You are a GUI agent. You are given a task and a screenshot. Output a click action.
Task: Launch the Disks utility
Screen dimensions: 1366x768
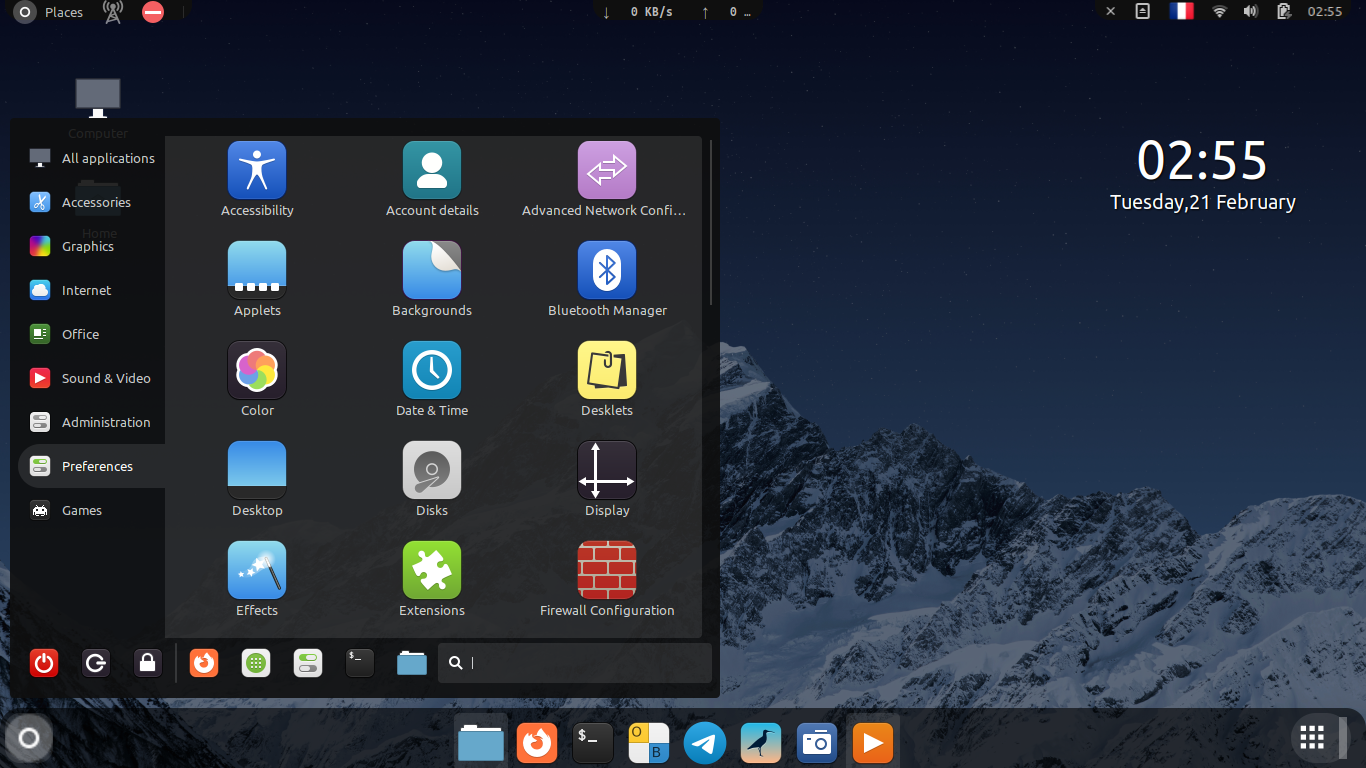tap(432, 480)
